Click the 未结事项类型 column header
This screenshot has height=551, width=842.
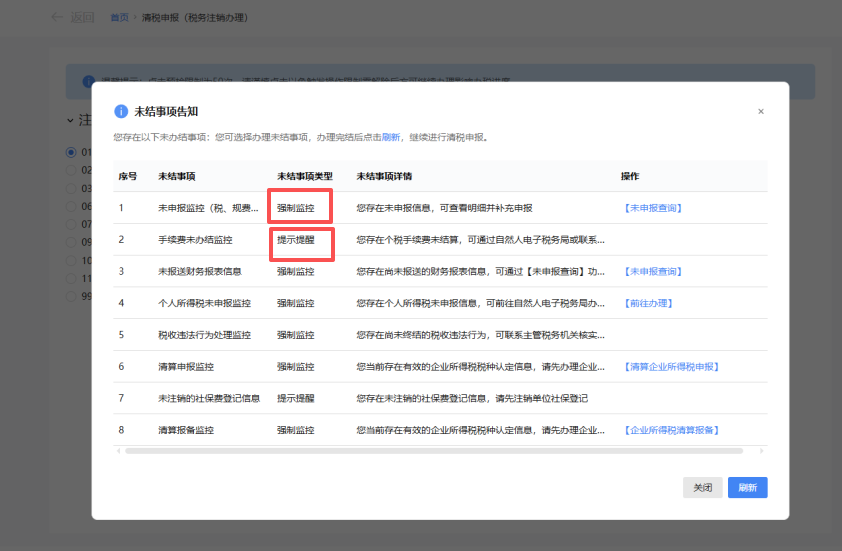pyautogui.click(x=304, y=176)
